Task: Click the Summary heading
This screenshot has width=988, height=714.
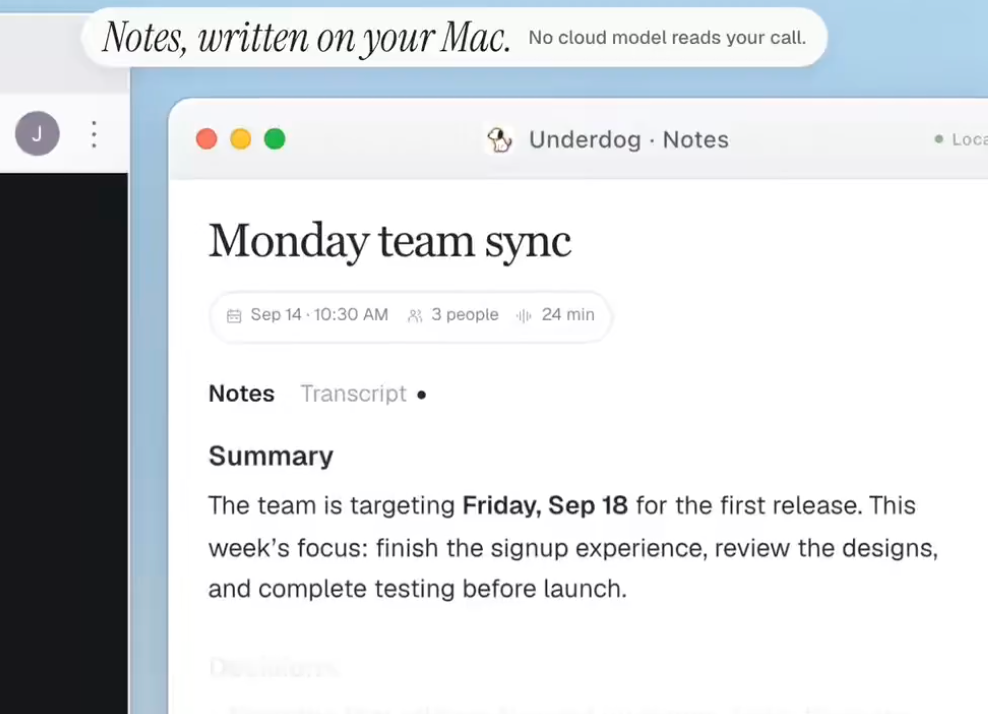Action: (x=271, y=456)
